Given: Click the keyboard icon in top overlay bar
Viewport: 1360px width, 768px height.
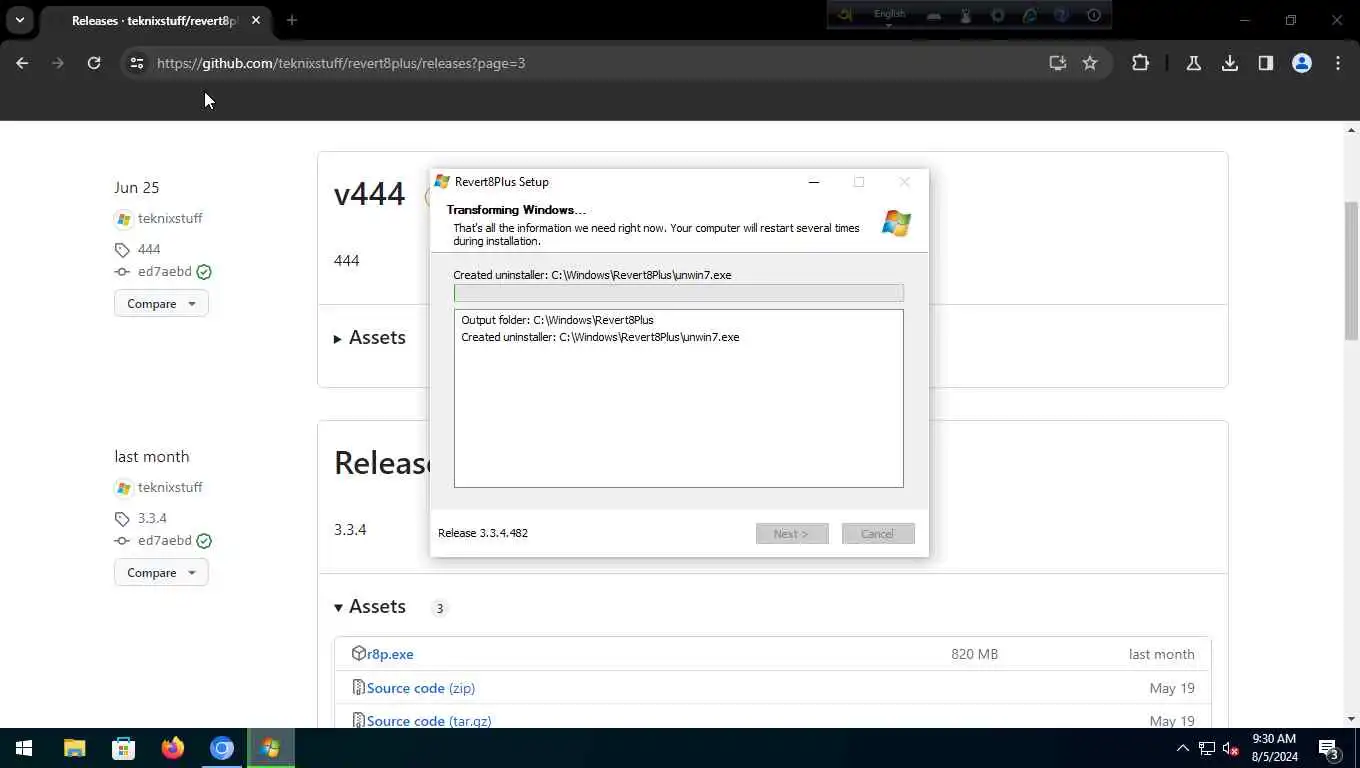Looking at the screenshot, I should point(933,15).
